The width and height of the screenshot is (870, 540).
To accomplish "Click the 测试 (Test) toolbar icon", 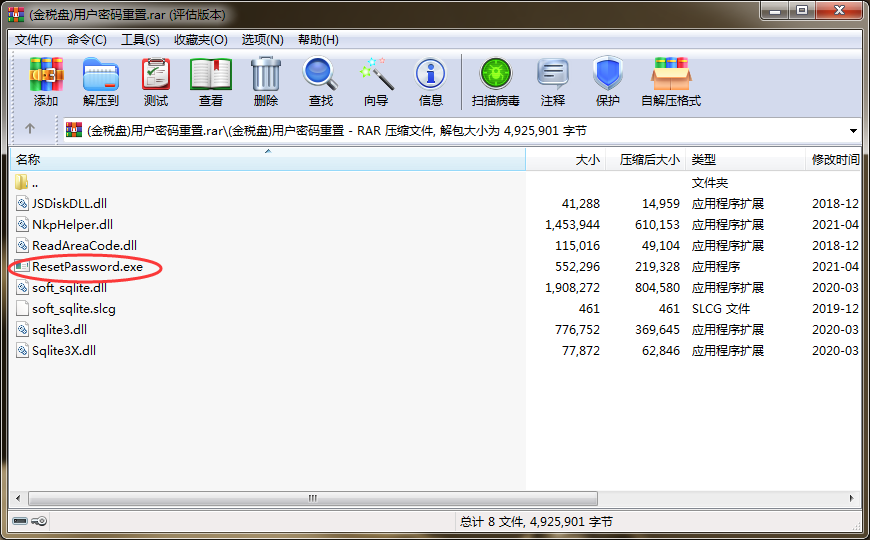I will pyautogui.click(x=156, y=74).
